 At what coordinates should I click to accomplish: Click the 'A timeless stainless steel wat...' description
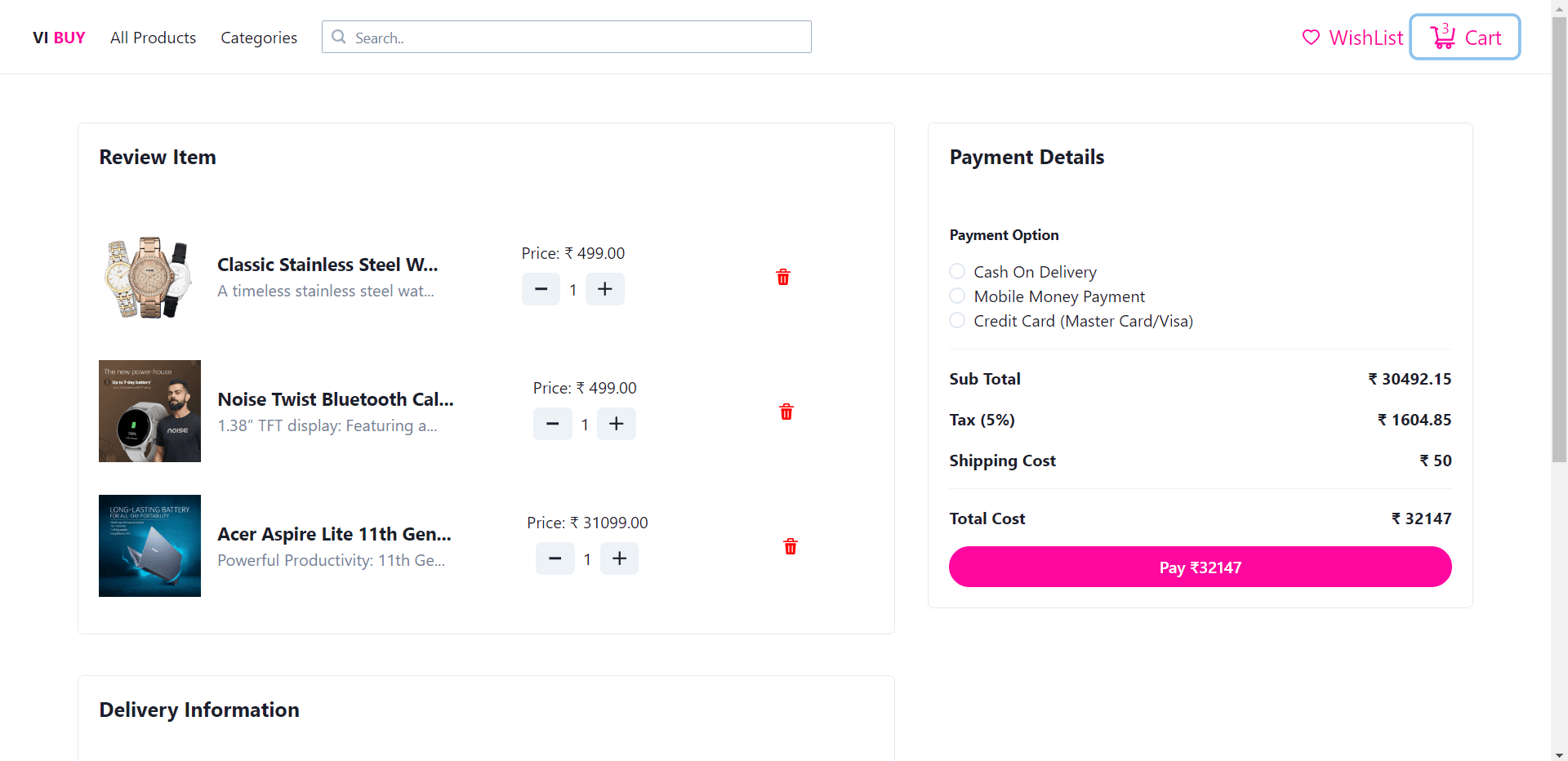(x=326, y=291)
